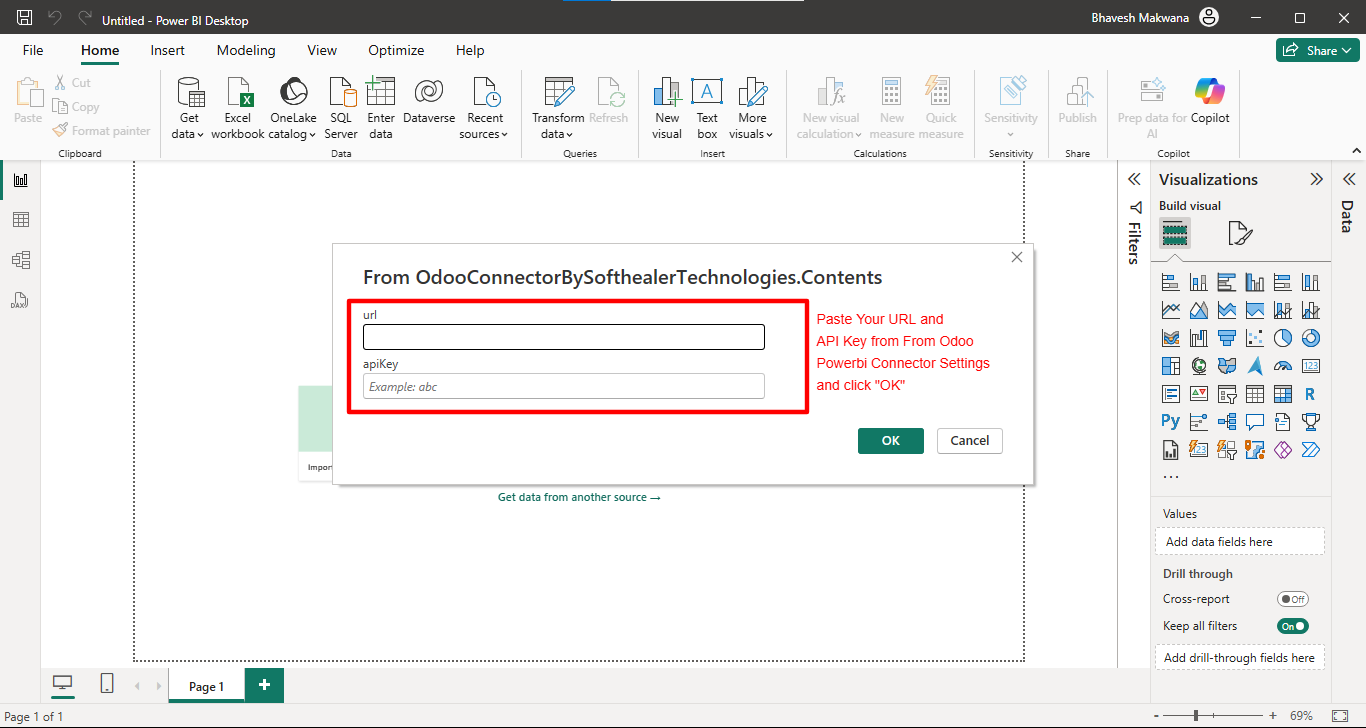The height and width of the screenshot is (728, 1366).
Task: Open the Modeling ribbon tab
Action: pyautogui.click(x=246, y=50)
